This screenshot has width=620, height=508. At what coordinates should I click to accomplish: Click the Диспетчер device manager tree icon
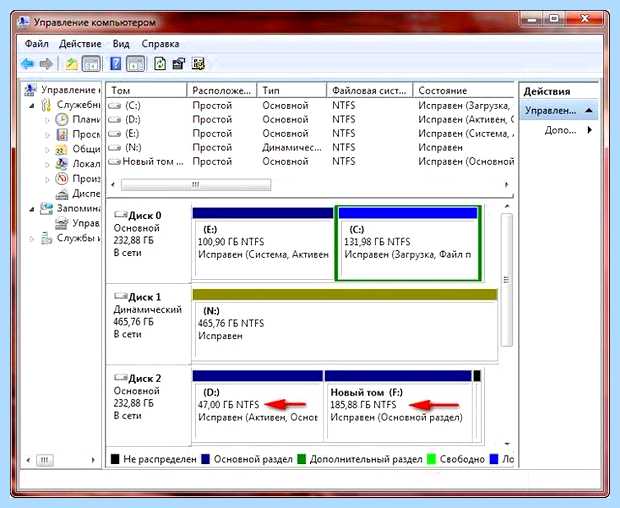click(x=62, y=194)
